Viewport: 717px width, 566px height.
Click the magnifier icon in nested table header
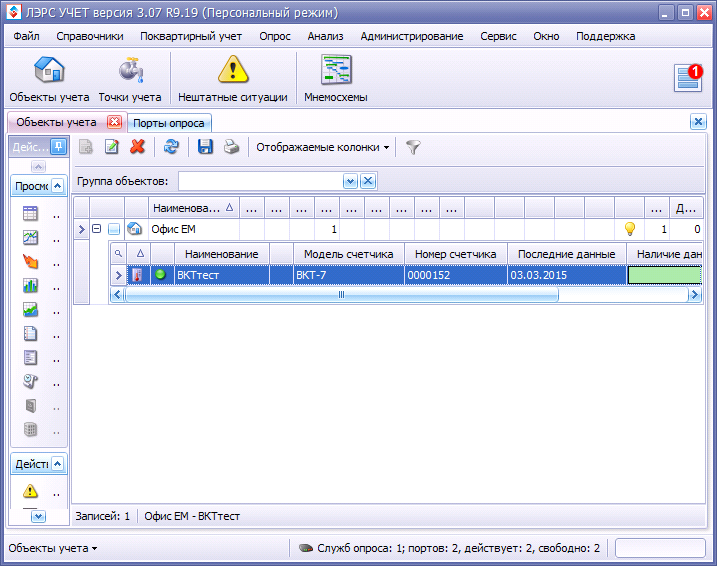118,253
